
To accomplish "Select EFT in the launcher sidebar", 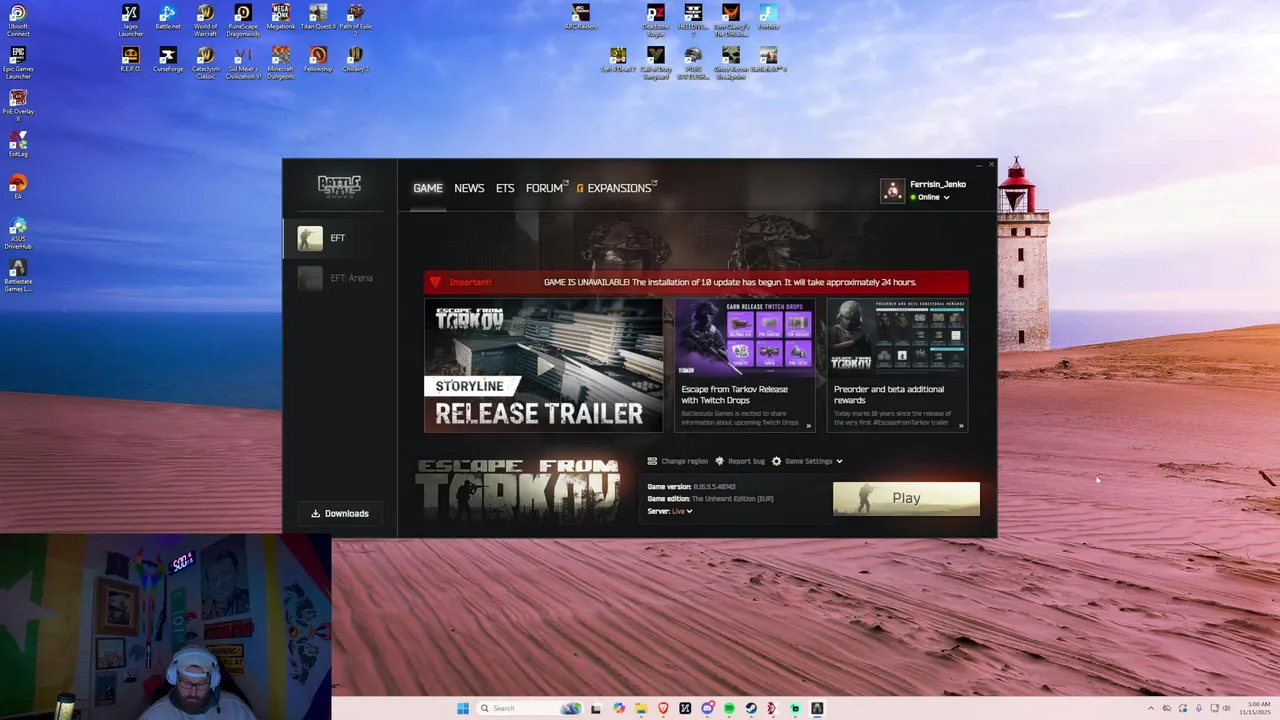I will [340, 238].
